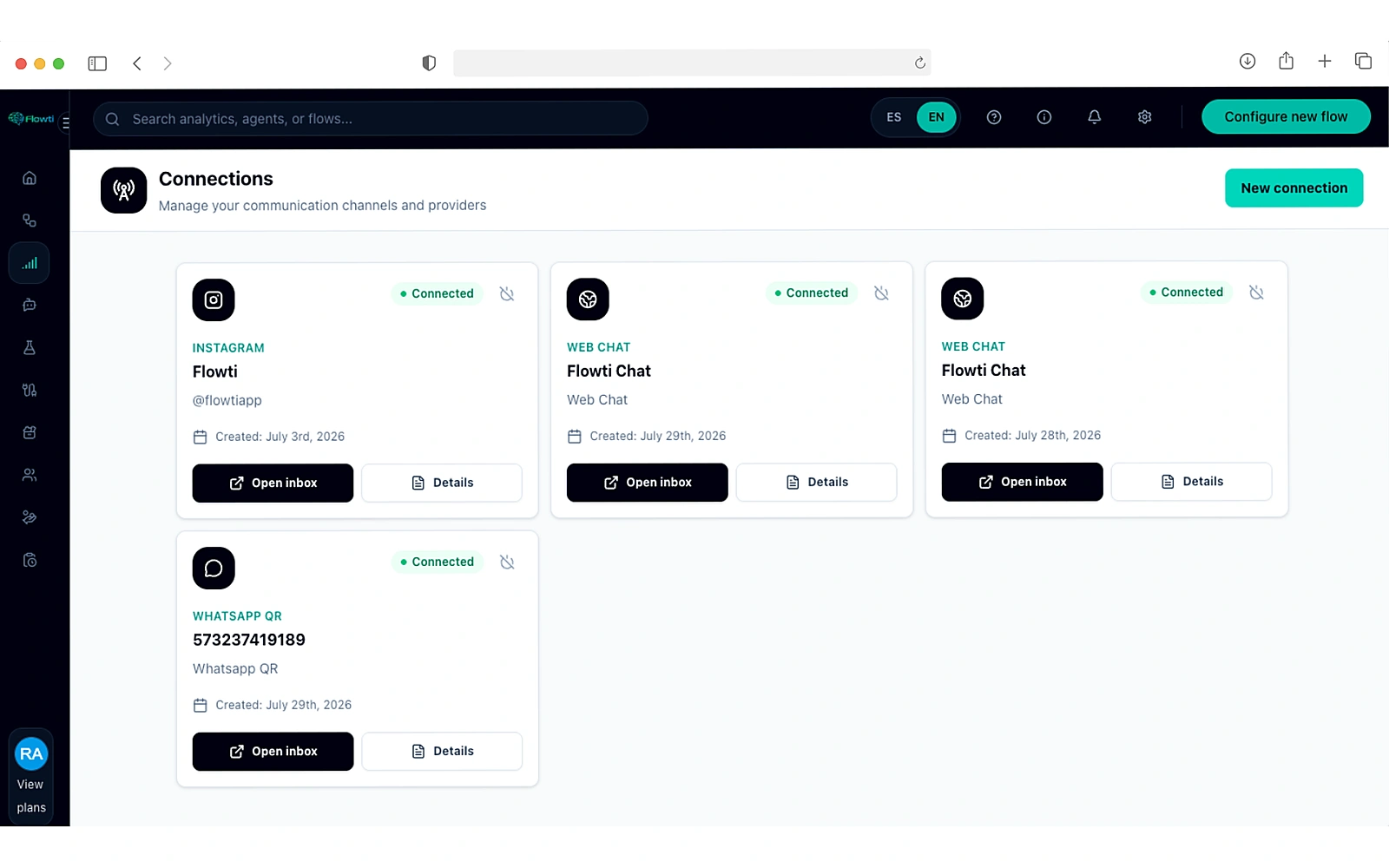
Task: Select the signal bars icon in sidebar
Action: [30, 263]
